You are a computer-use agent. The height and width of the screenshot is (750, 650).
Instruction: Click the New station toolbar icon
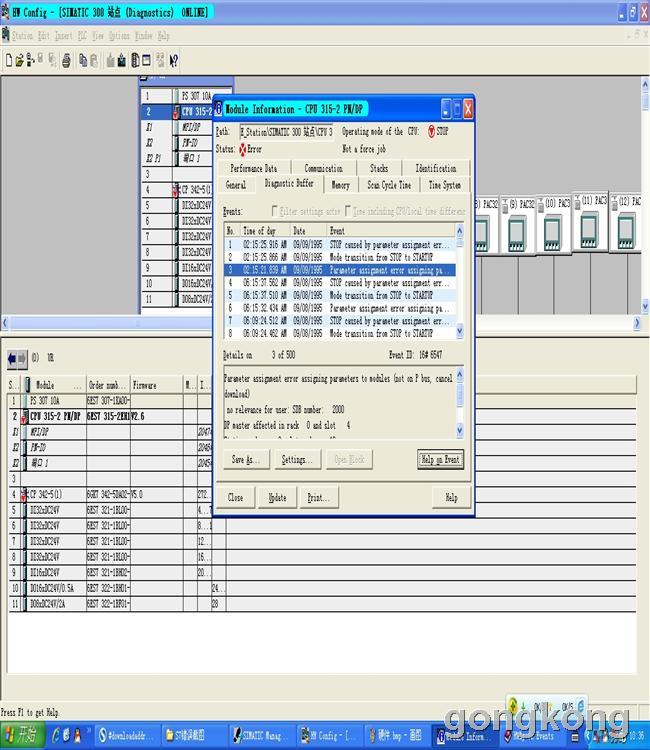click(x=9, y=60)
